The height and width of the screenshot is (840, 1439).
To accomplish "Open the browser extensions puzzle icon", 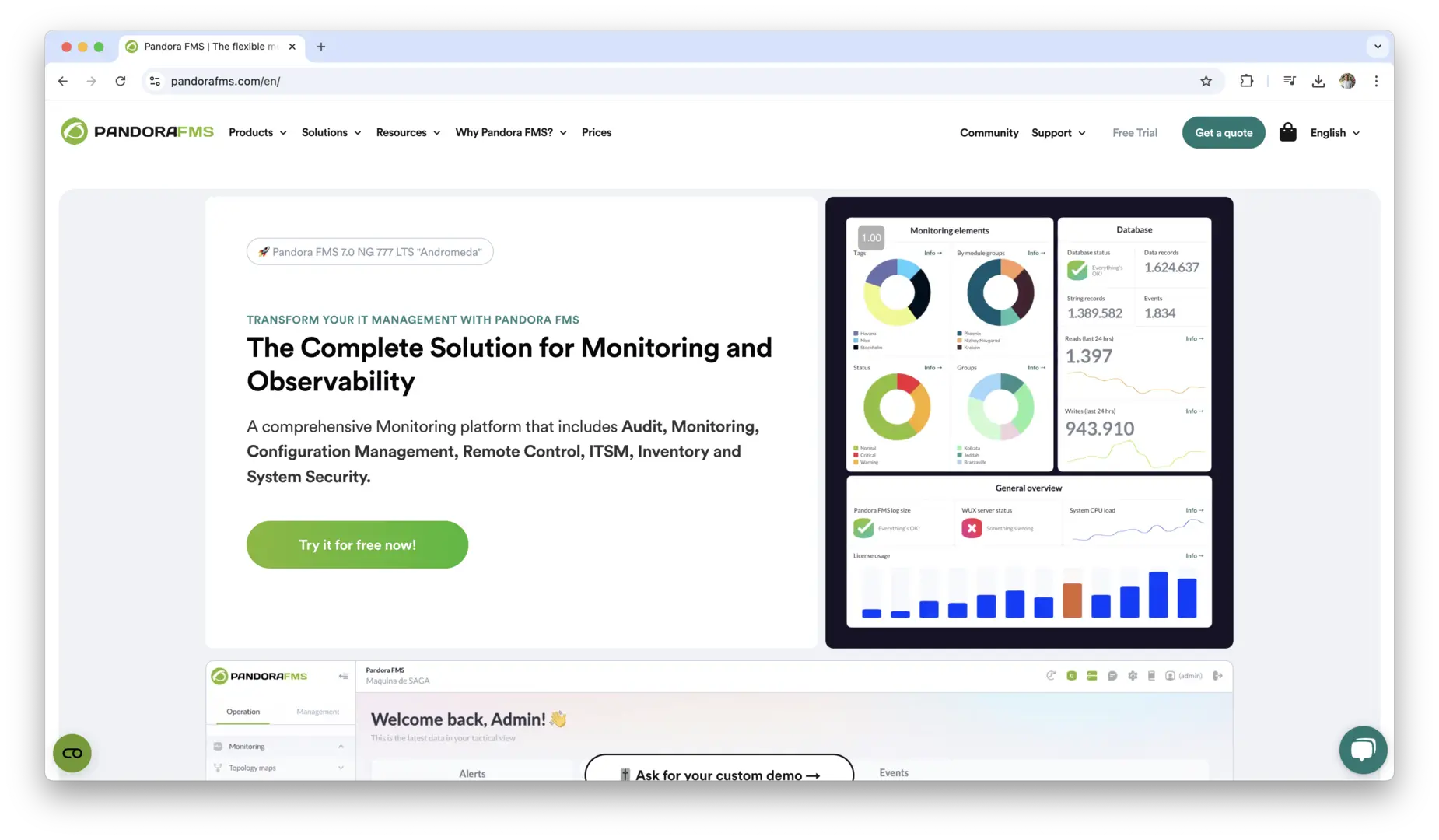I will coord(1246,81).
